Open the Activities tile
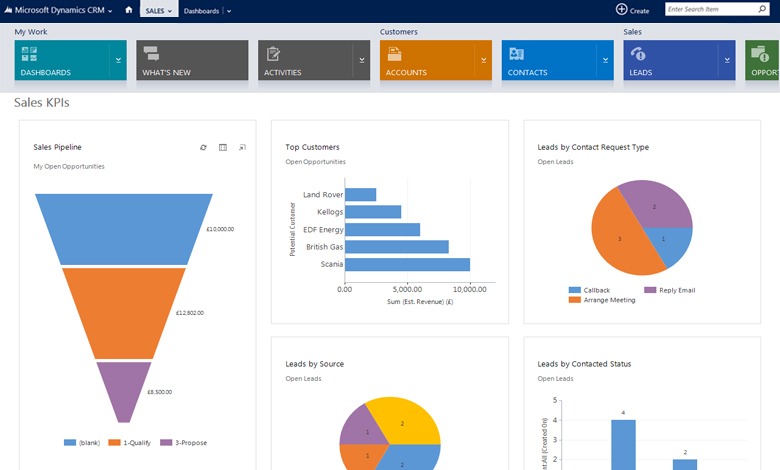This screenshot has height=470, width=780. point(305,60)
